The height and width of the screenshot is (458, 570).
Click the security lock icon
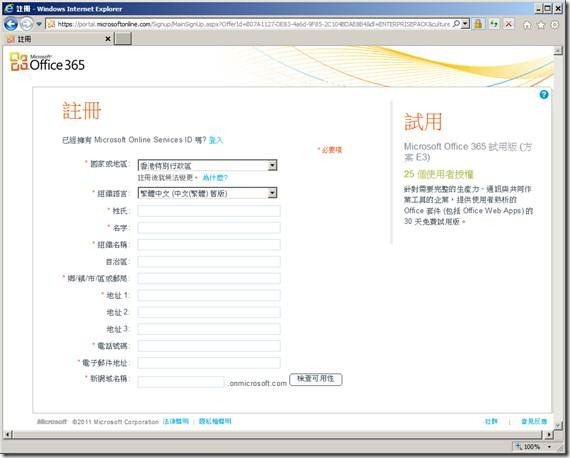point(478,24)
